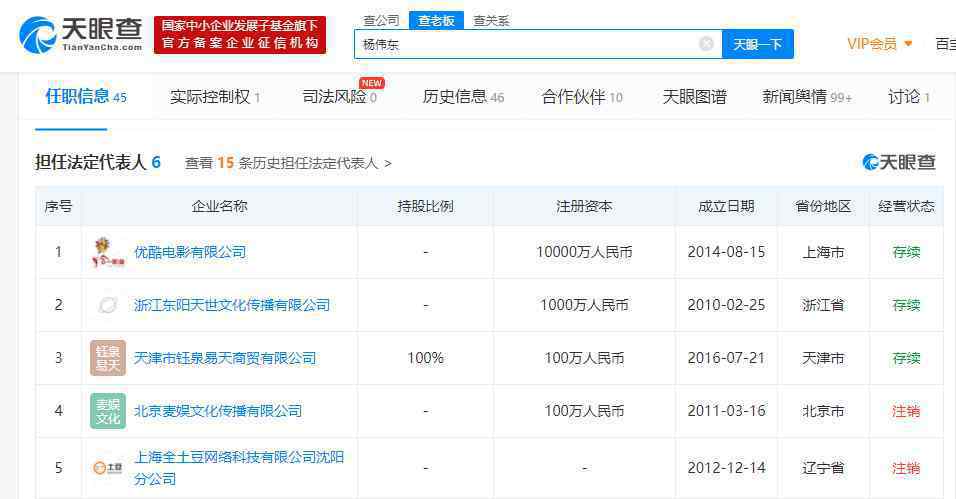Click the date 2012-12-14
Viewport: 956px width, 499px height.
point(726,468)
